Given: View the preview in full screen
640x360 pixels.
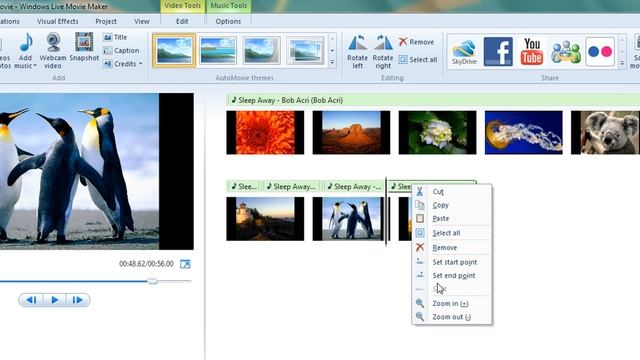Looking at the screenshot, I should [185, 264].
